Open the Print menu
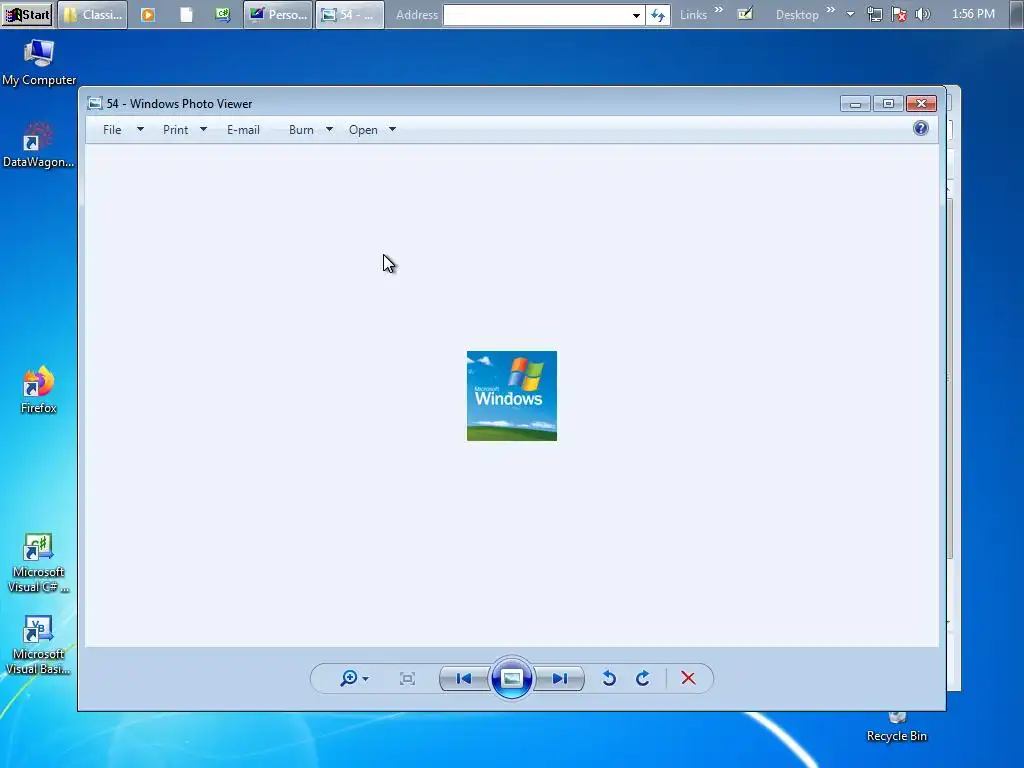 (x=176, y=130)
